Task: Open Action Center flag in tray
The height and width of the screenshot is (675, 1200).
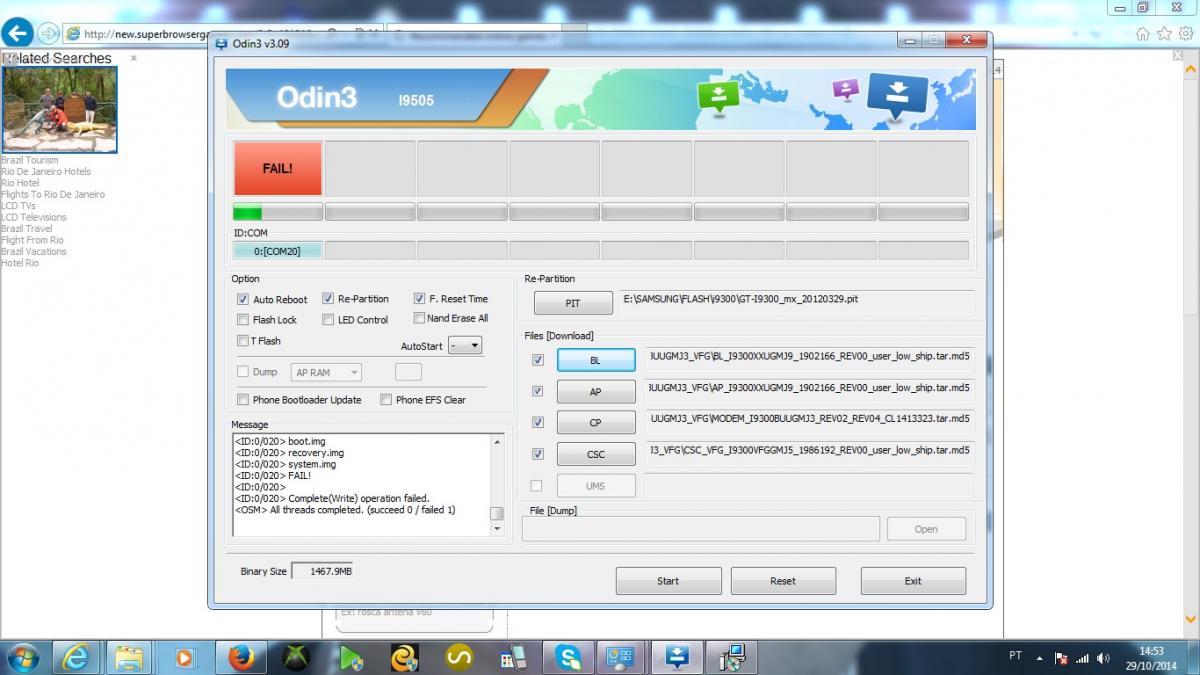Action: (x=1062, y=658)
